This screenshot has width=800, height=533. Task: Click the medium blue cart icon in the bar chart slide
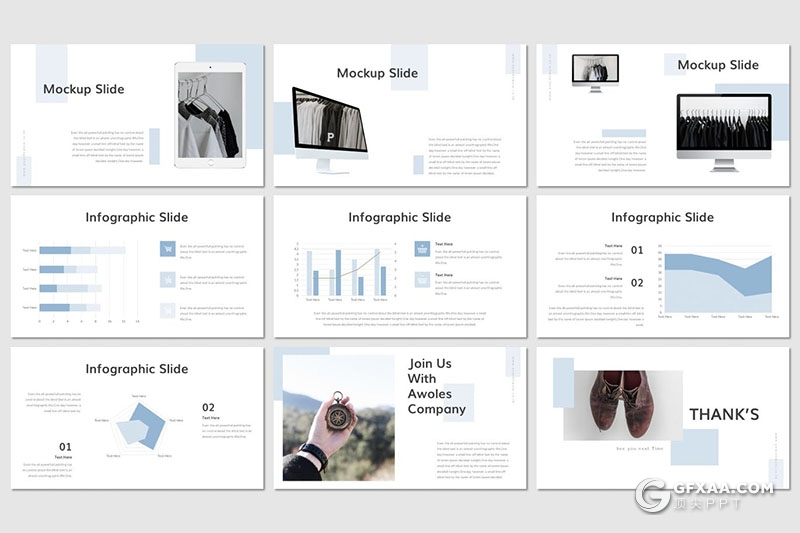coord(168,280)
